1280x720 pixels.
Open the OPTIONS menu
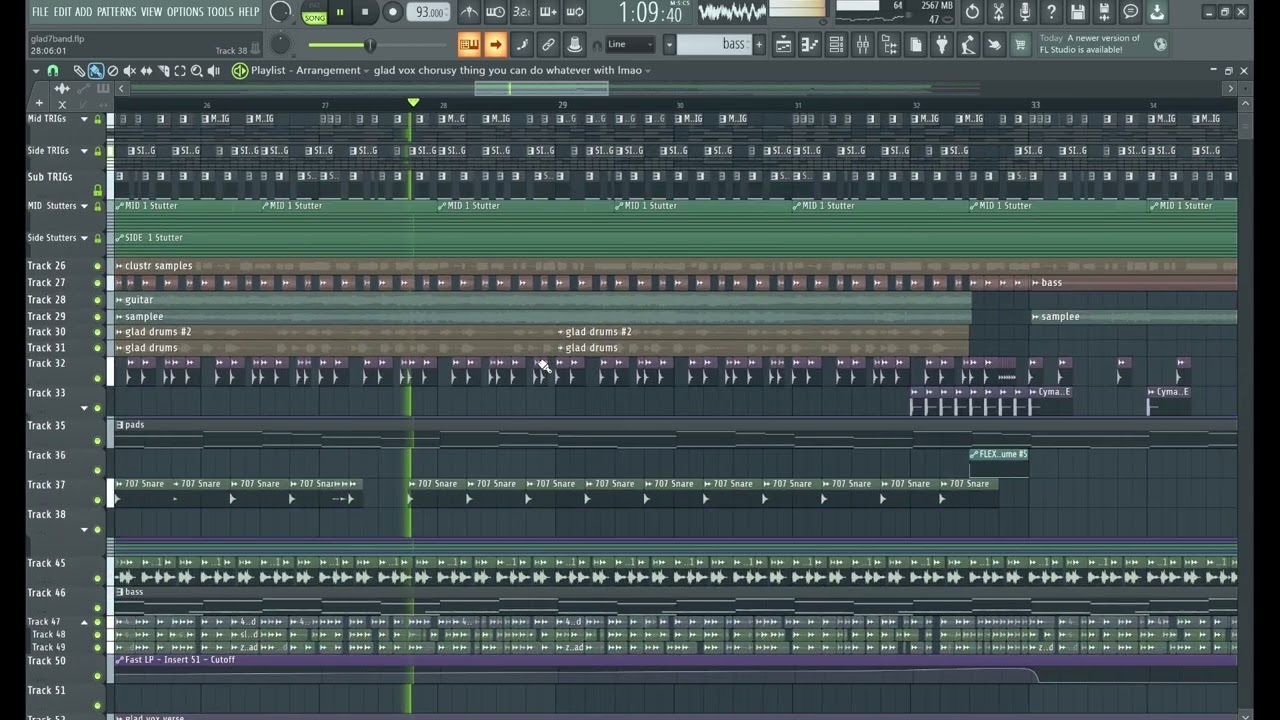coord(185,12)
